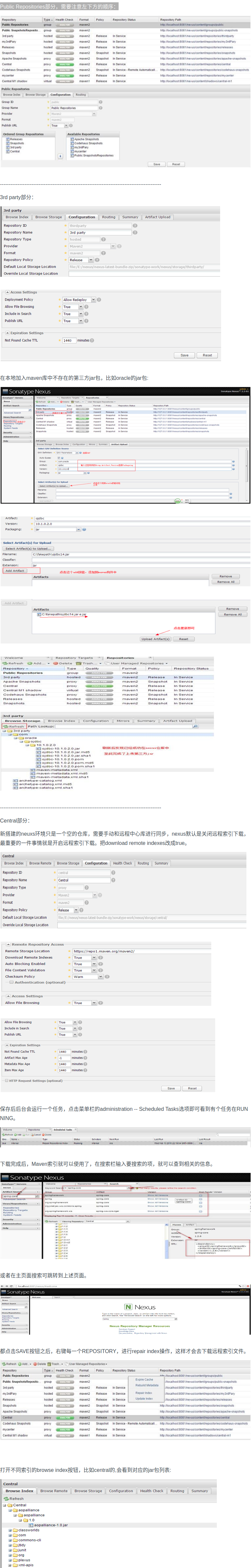Open File Content Validation True dropdown
251x1568 pixels.
click(94, 970)
